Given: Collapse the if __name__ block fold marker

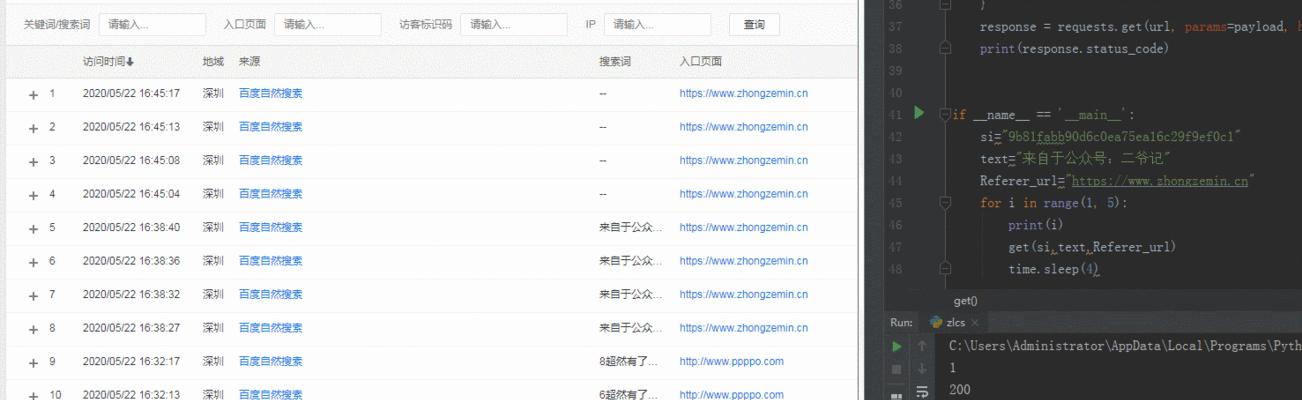Looking at the screenshot, I should (x=945, y=114).
